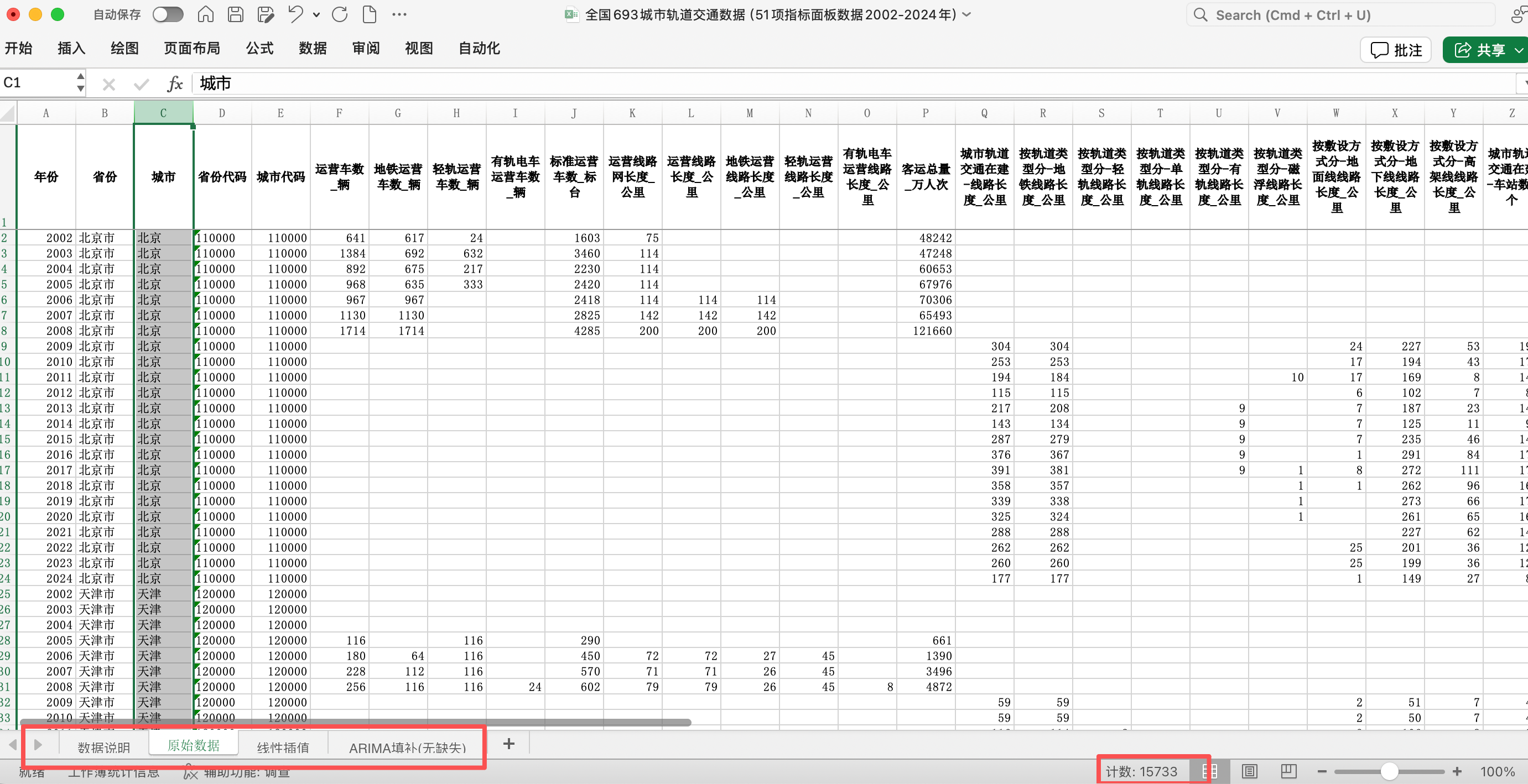Open the Undo history dropdown arrow
This screenshot has height=784, width=1528.
316,14
